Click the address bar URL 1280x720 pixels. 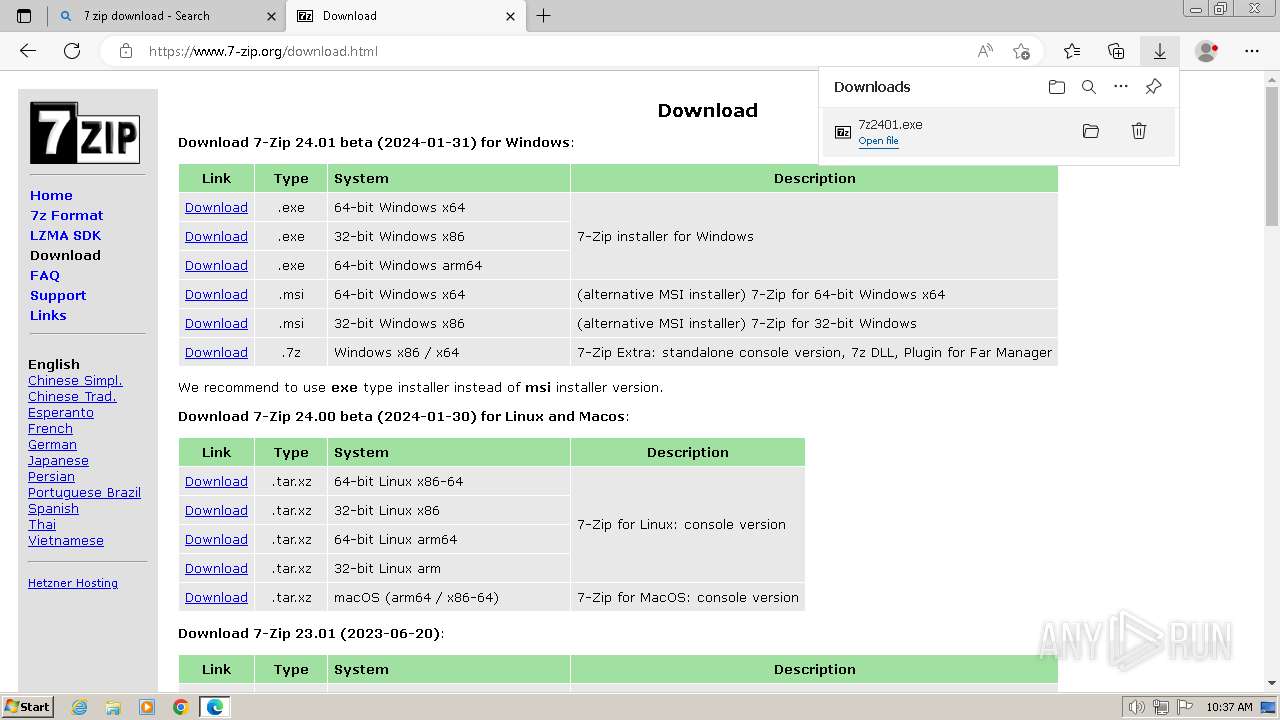[263, 51]
